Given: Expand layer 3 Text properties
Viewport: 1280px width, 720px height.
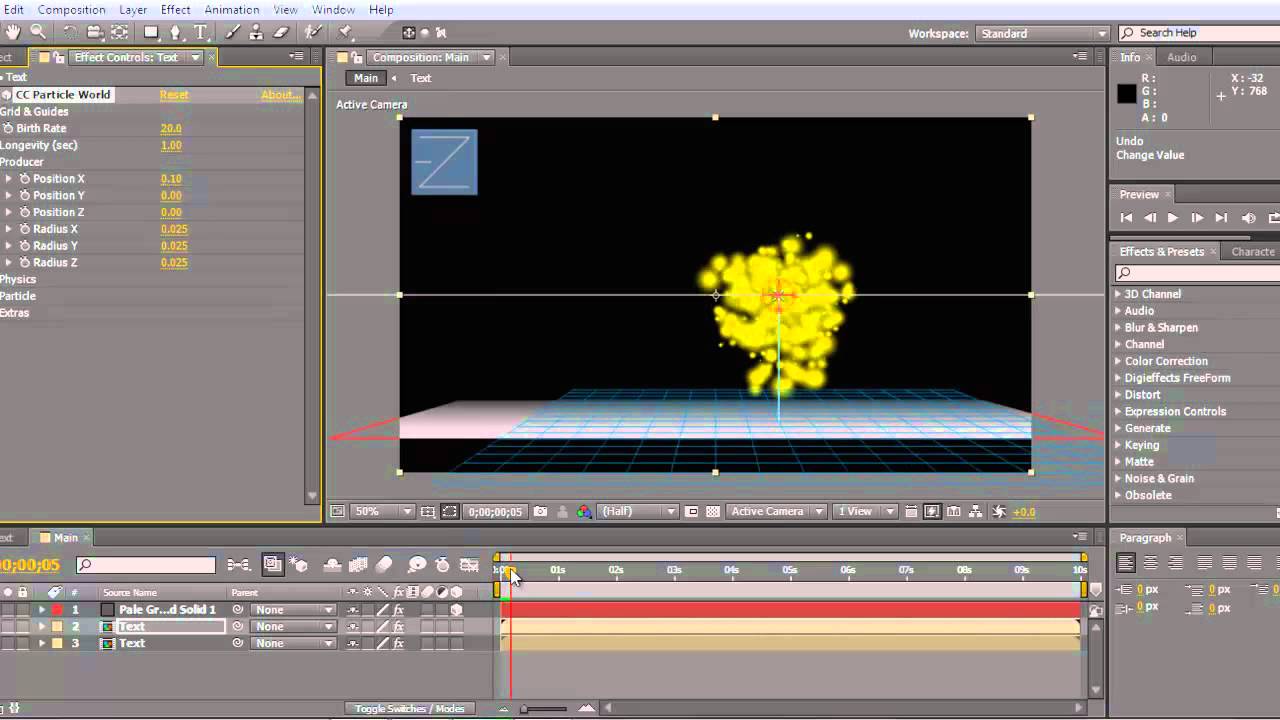Looking at the screenshot, I should (42, 644).
